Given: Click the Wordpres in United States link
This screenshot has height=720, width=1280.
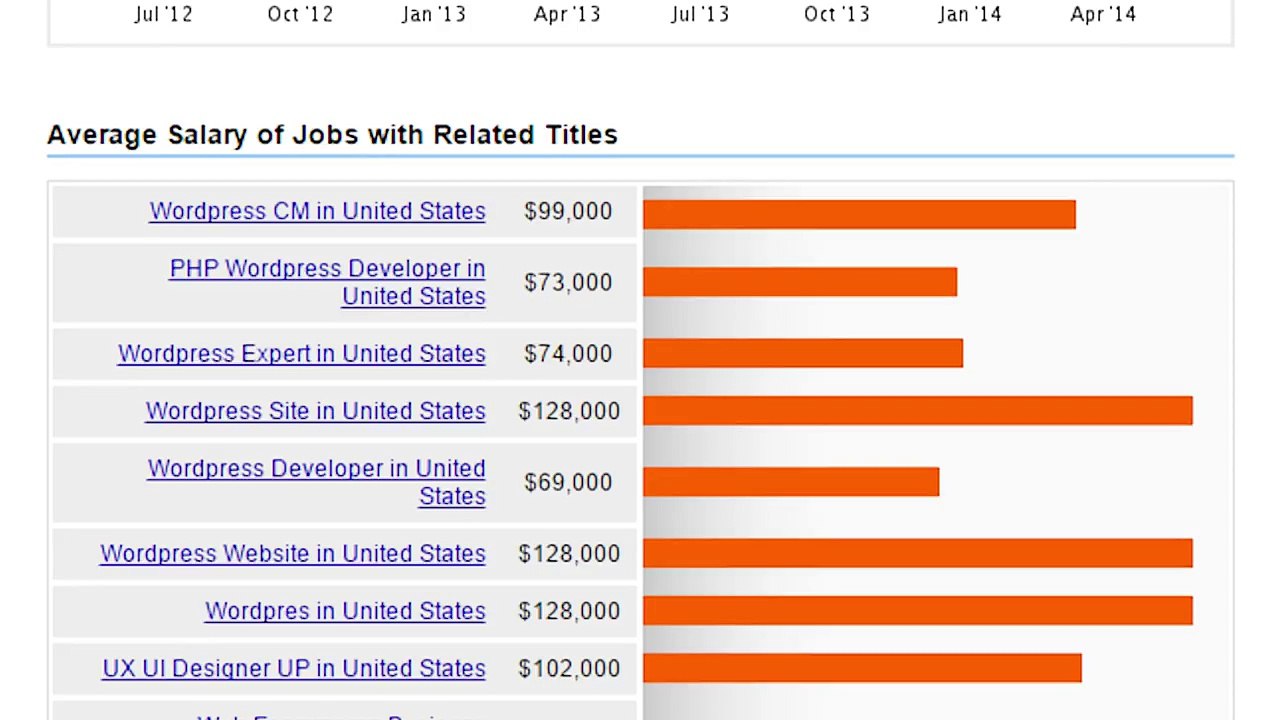Looking at the screenshot, I should [x=345, y=611].
